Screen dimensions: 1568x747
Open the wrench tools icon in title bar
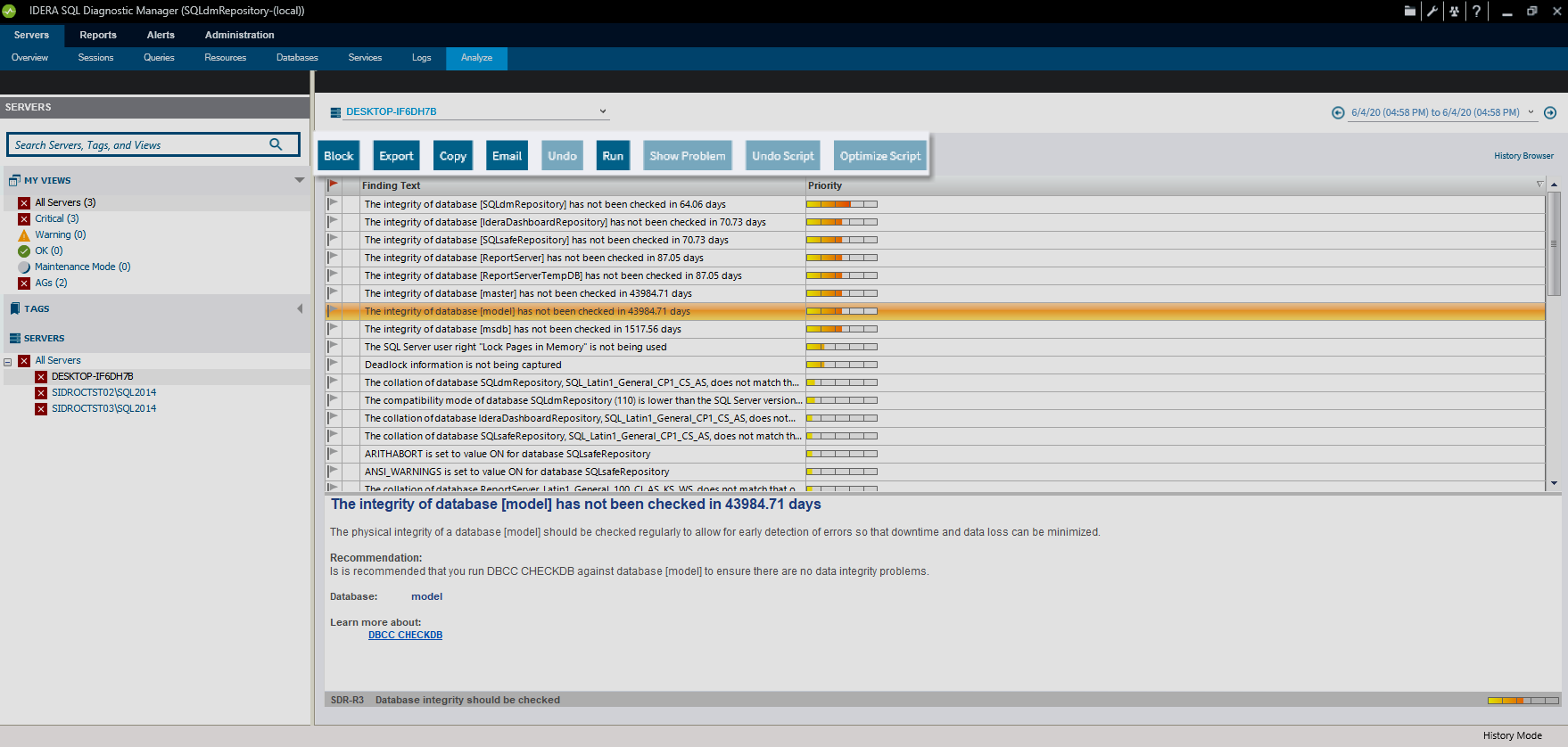[x=1432, y=12]
